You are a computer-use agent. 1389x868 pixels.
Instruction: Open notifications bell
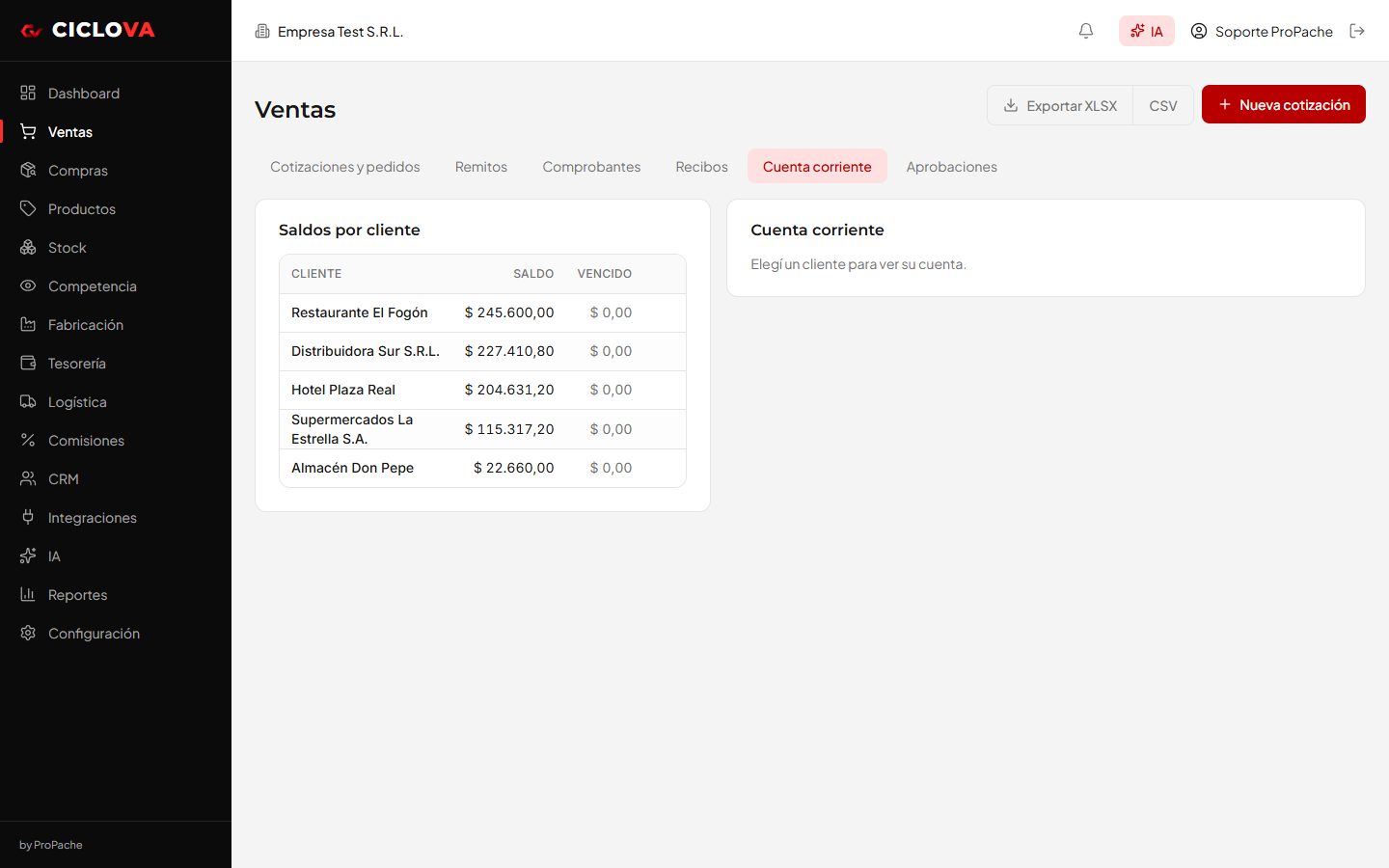(1086, 31)
